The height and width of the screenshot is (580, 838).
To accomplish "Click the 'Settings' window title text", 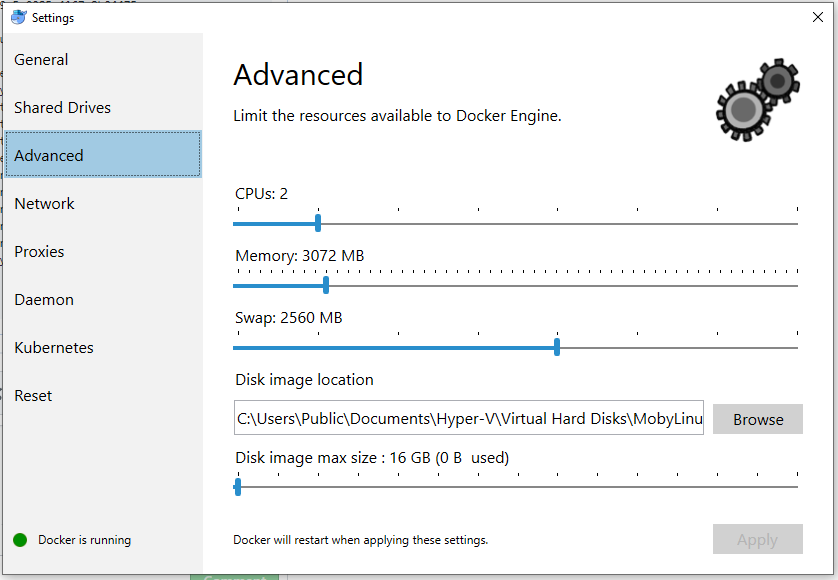I will [x=53, y=18].
